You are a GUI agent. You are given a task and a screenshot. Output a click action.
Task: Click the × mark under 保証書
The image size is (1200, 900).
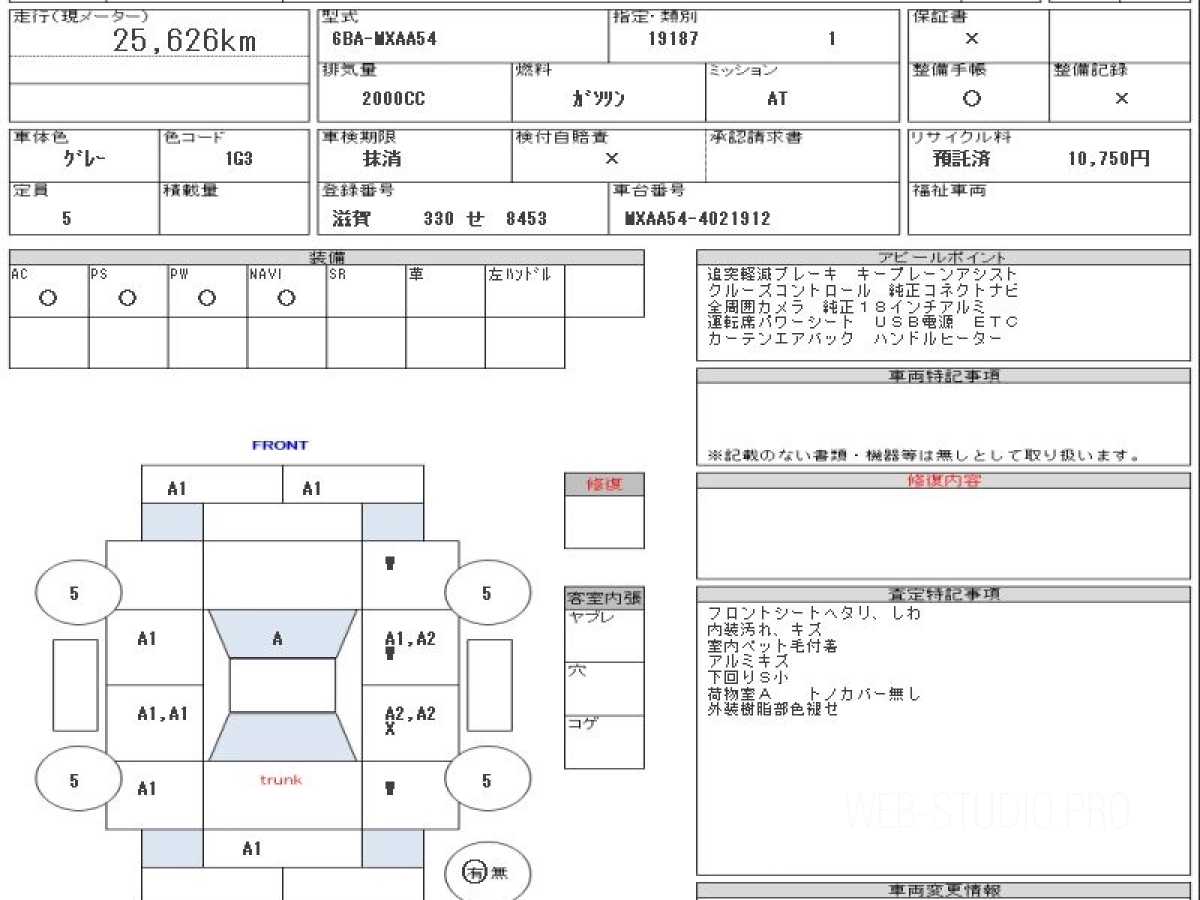pyautogui.click(x=972, y=39)
